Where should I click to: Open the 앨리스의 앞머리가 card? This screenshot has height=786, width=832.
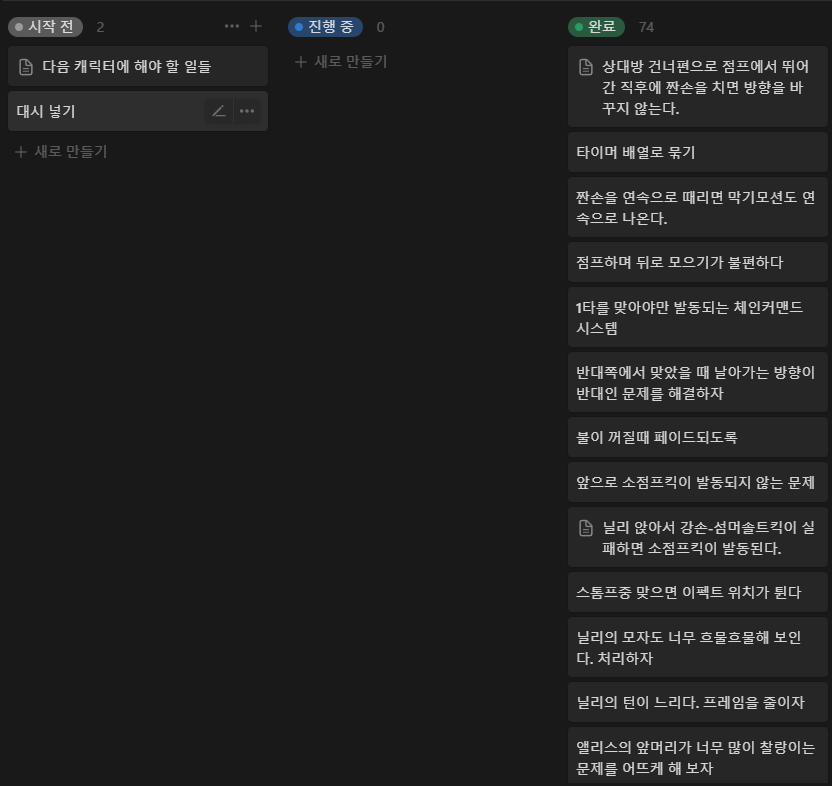point(697,758)
